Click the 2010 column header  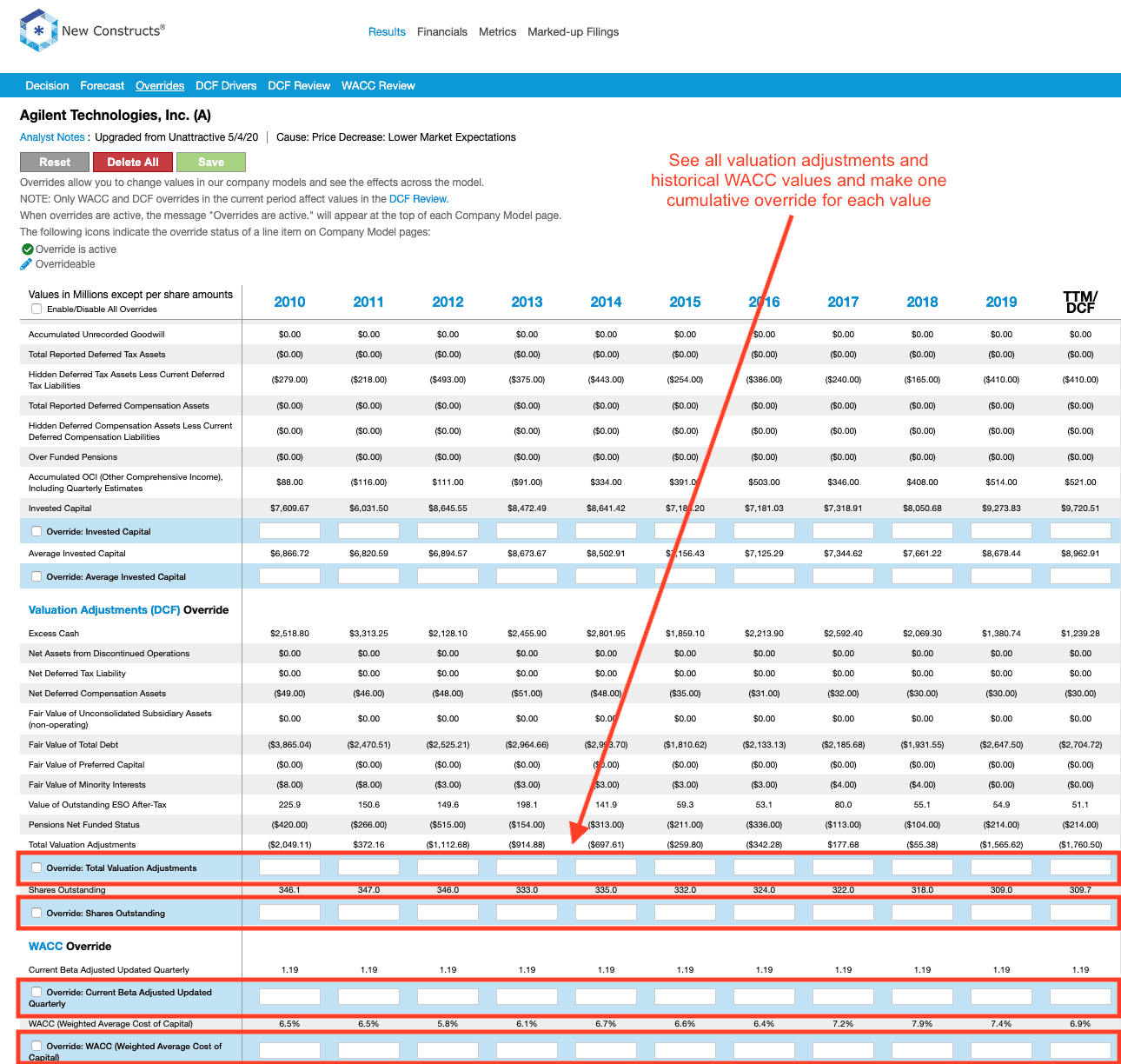(289, 302)
